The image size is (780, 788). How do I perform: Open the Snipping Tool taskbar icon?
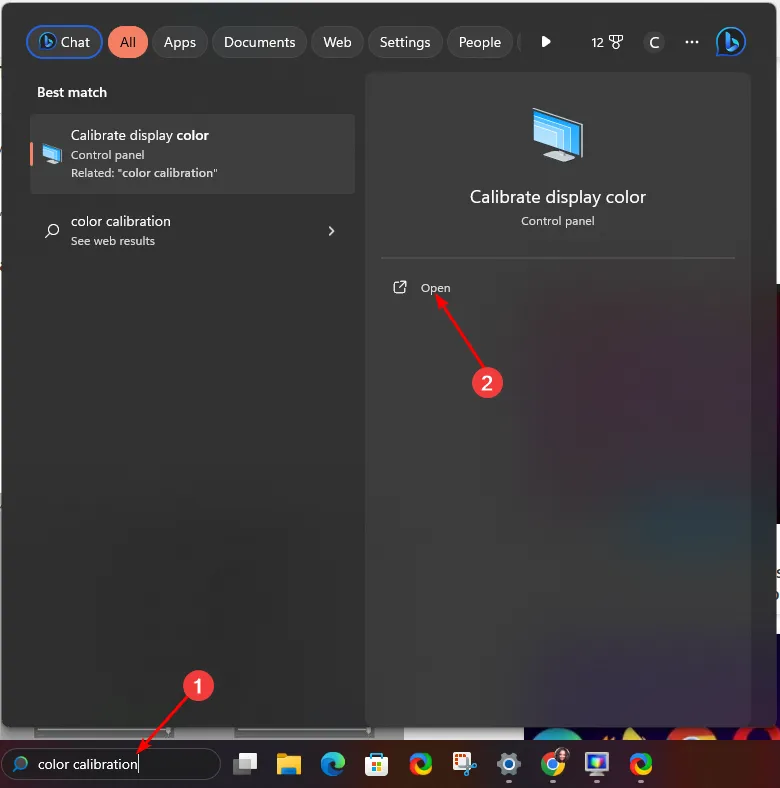464,764
